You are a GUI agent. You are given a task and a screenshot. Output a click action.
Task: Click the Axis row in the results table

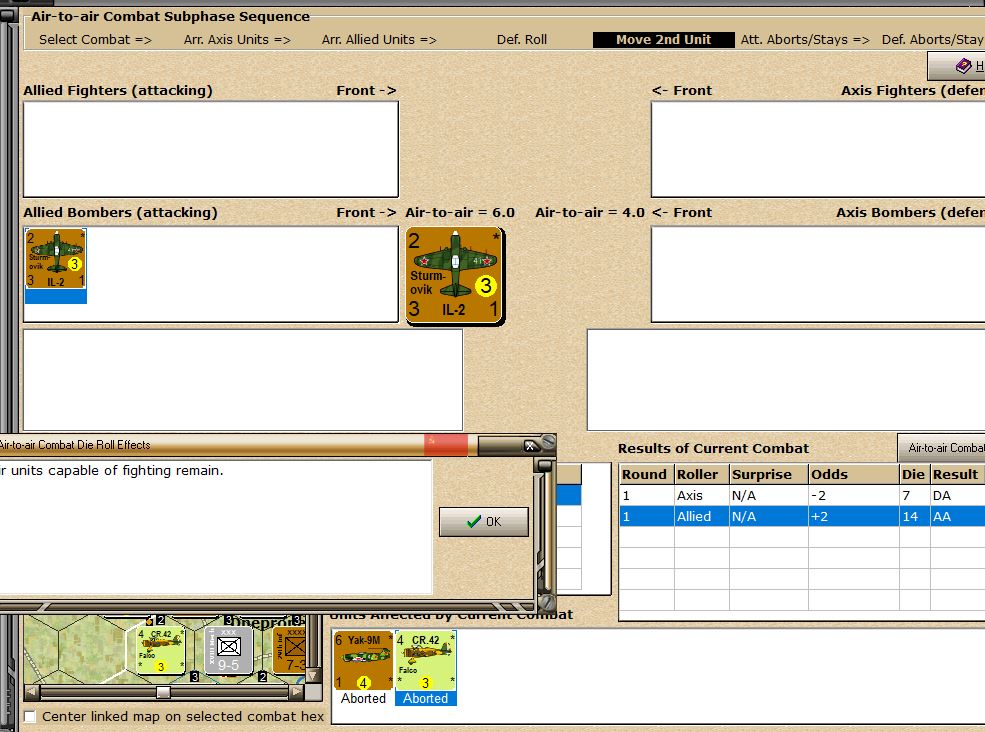point(802,495)
